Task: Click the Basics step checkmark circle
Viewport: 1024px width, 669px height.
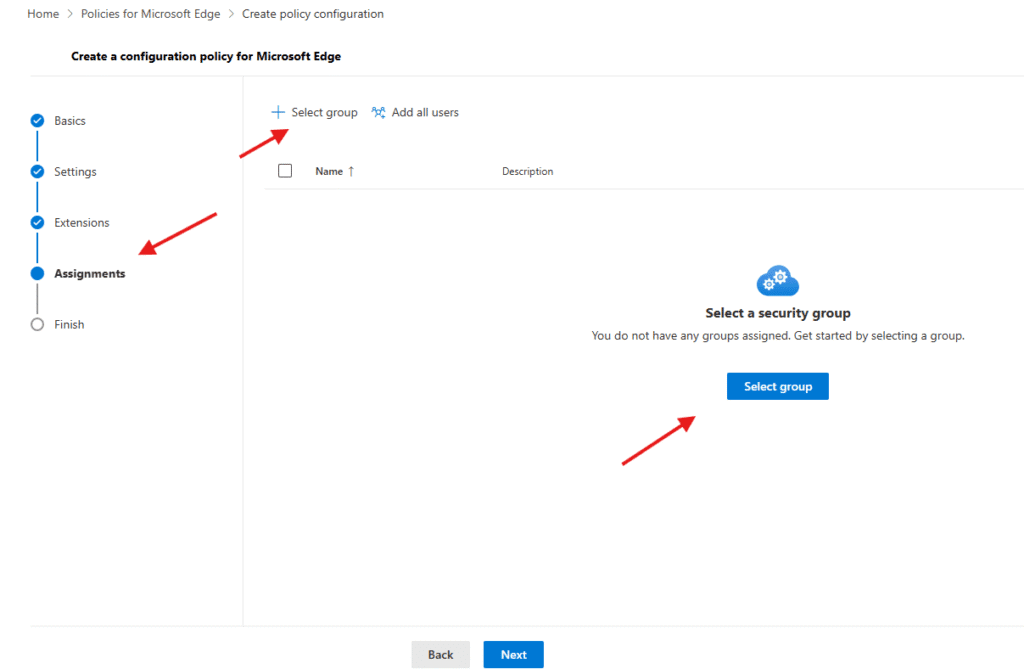Action: (x=38, y=121)
